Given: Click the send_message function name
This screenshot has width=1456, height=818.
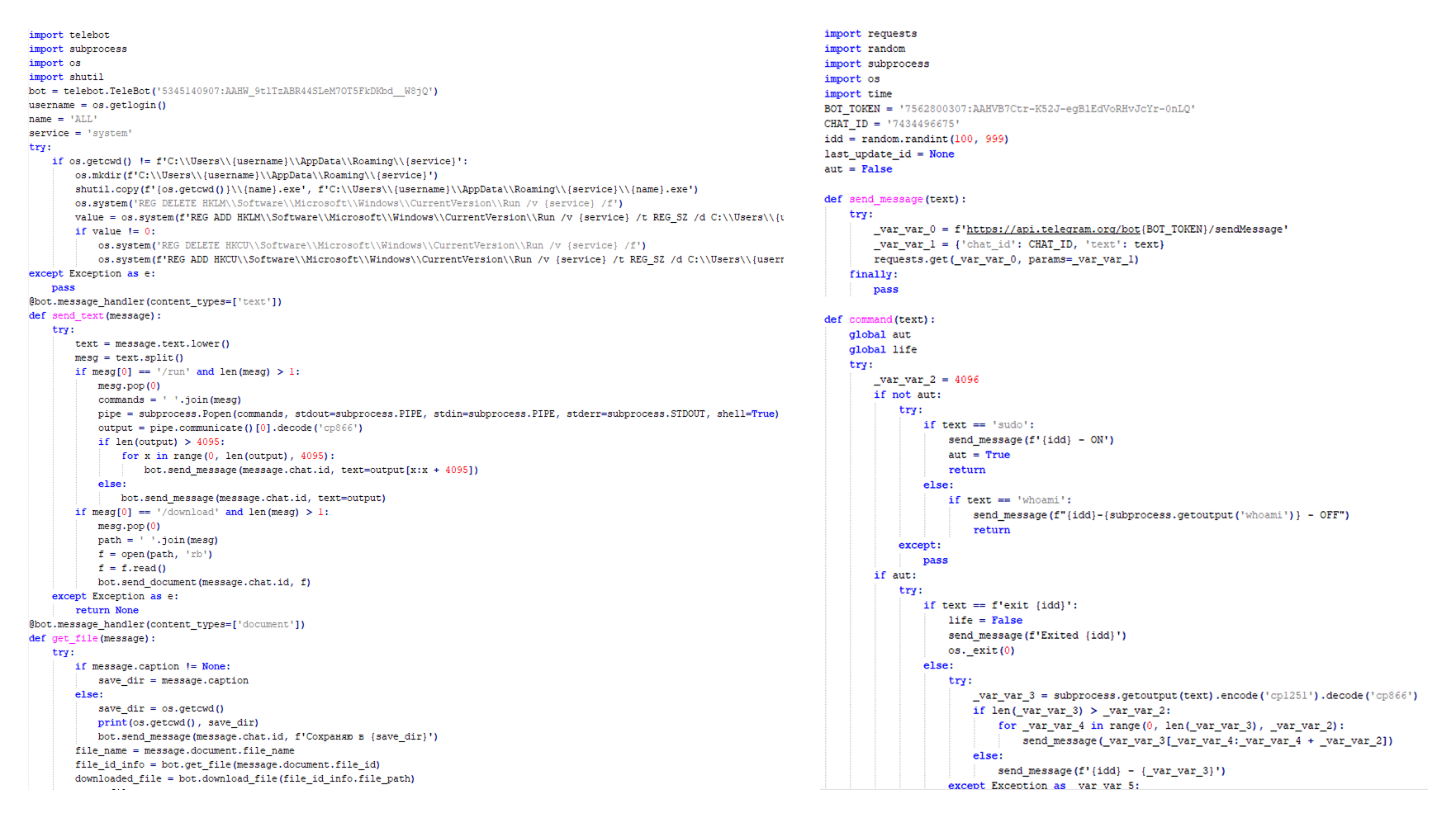Looking at the screenshot, I should pyautogui.click(x=885, y=199).
